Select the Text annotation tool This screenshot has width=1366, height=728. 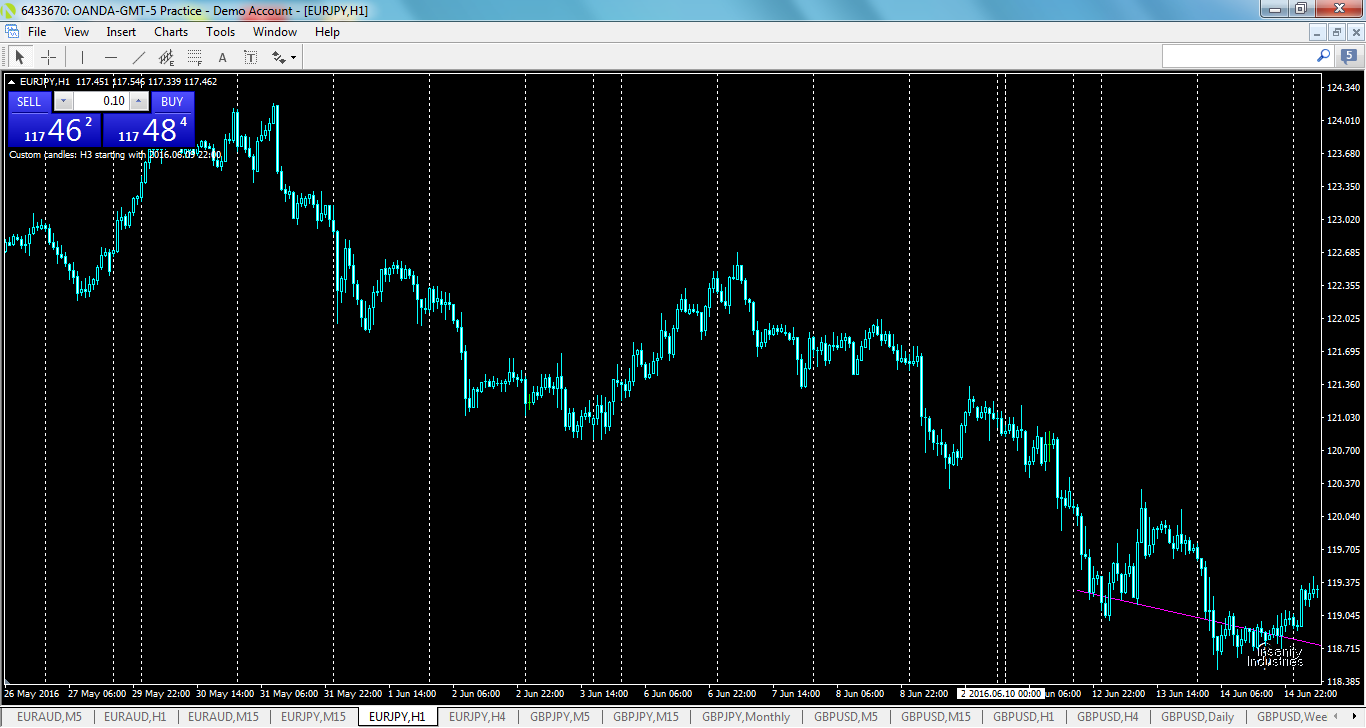click(x=221, y=56)
